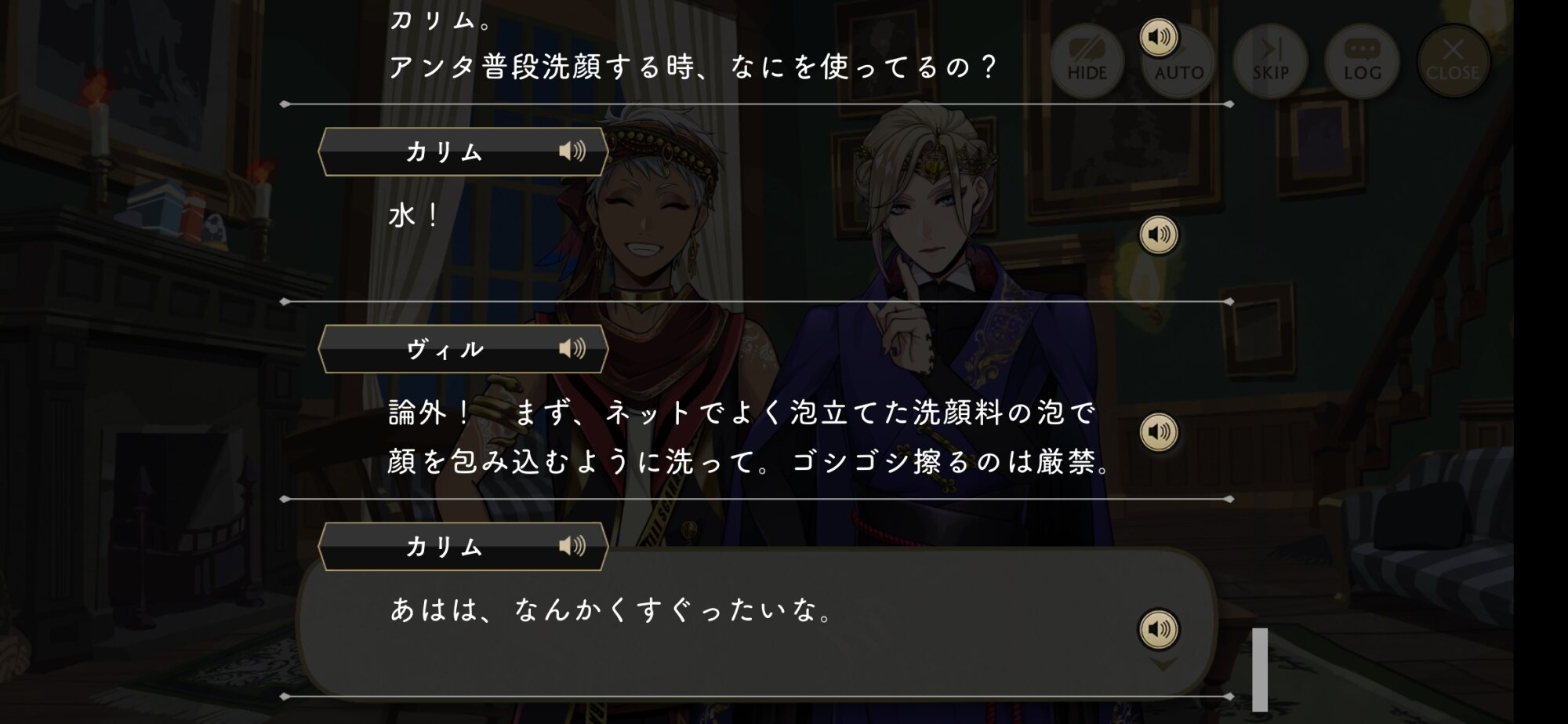Play voice for the top Vil line
This screenshot has width=1568, height=724.
[1158, 37]
